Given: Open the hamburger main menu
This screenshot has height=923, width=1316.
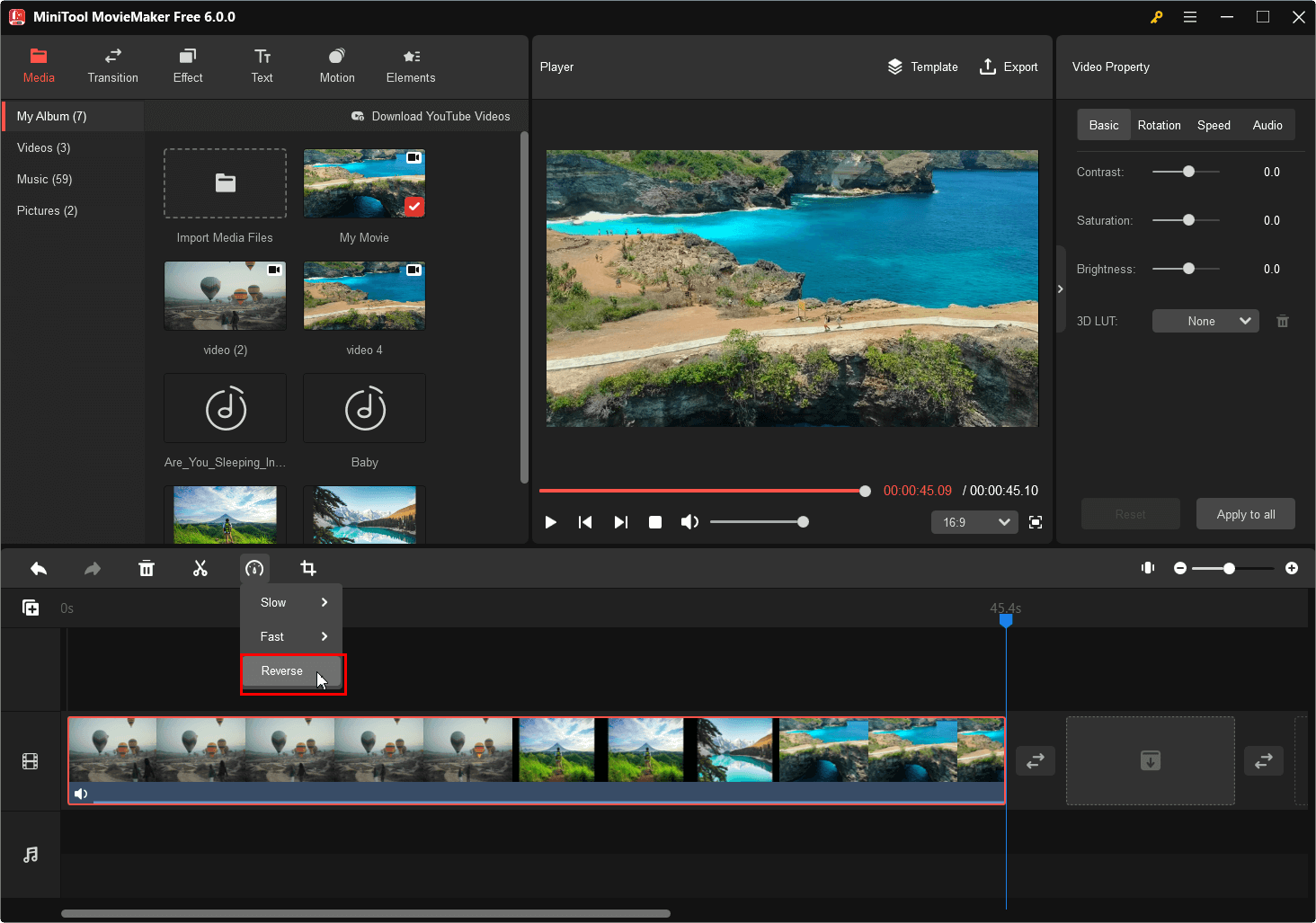Looking at the screenshot, I should click(x=1190, y=17).
